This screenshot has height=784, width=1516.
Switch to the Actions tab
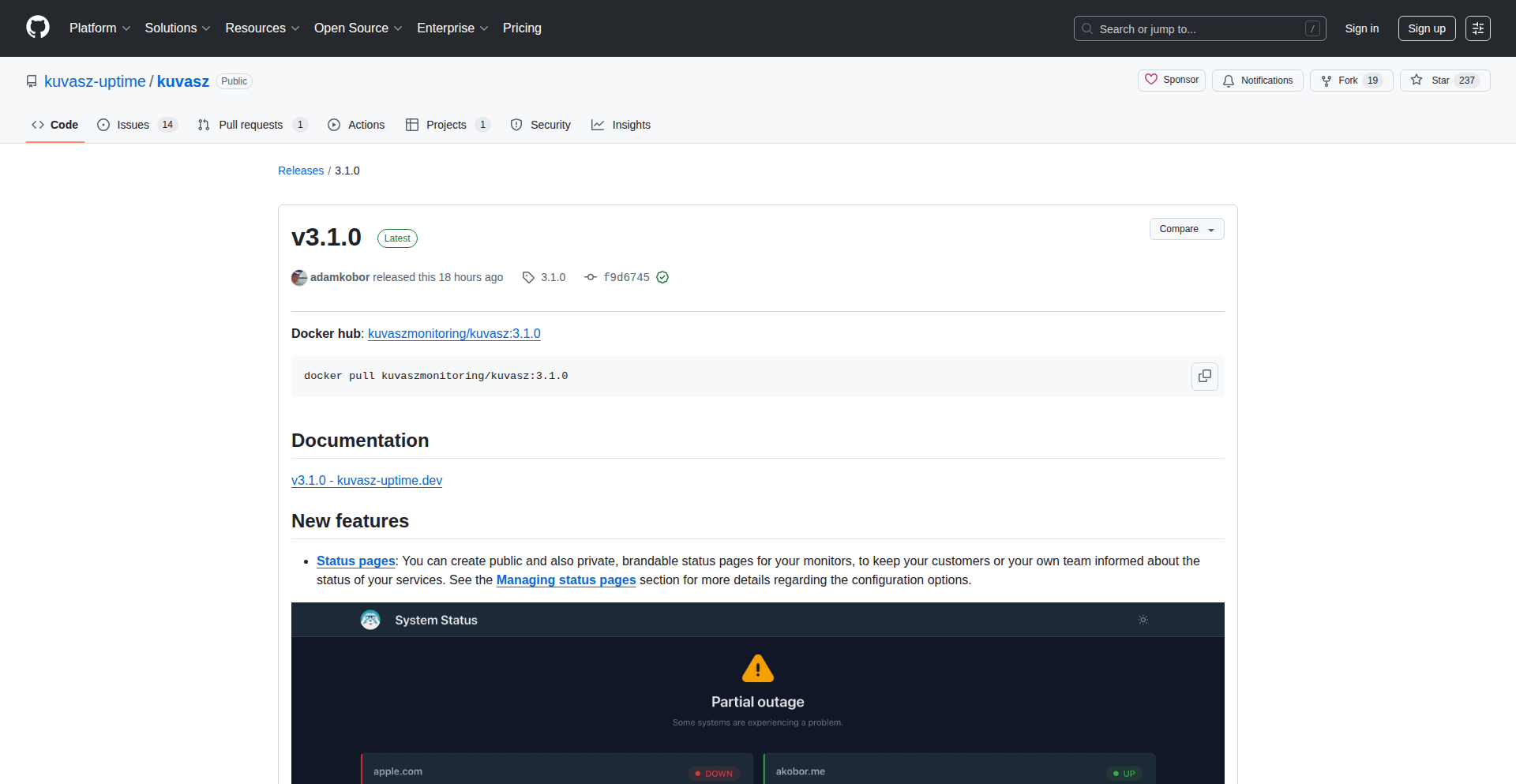tap(356, 125)
